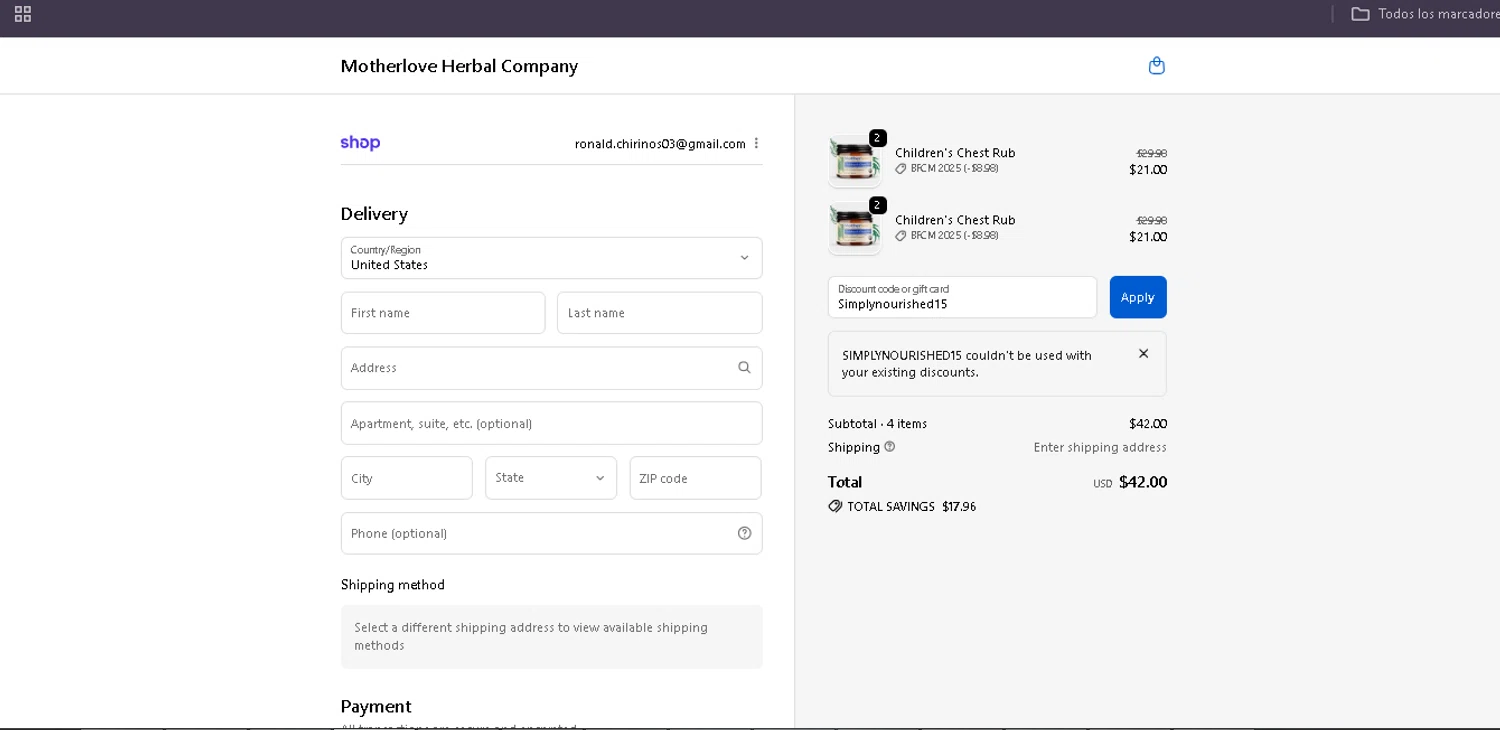Click the address search magnifier icon

click(744, 368)
